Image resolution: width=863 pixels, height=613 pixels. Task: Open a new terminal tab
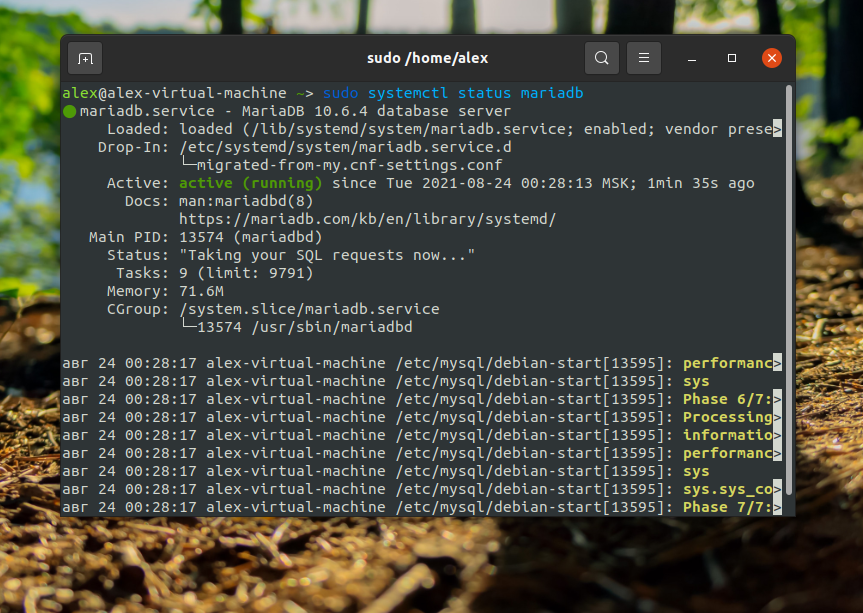pos(85,58)
